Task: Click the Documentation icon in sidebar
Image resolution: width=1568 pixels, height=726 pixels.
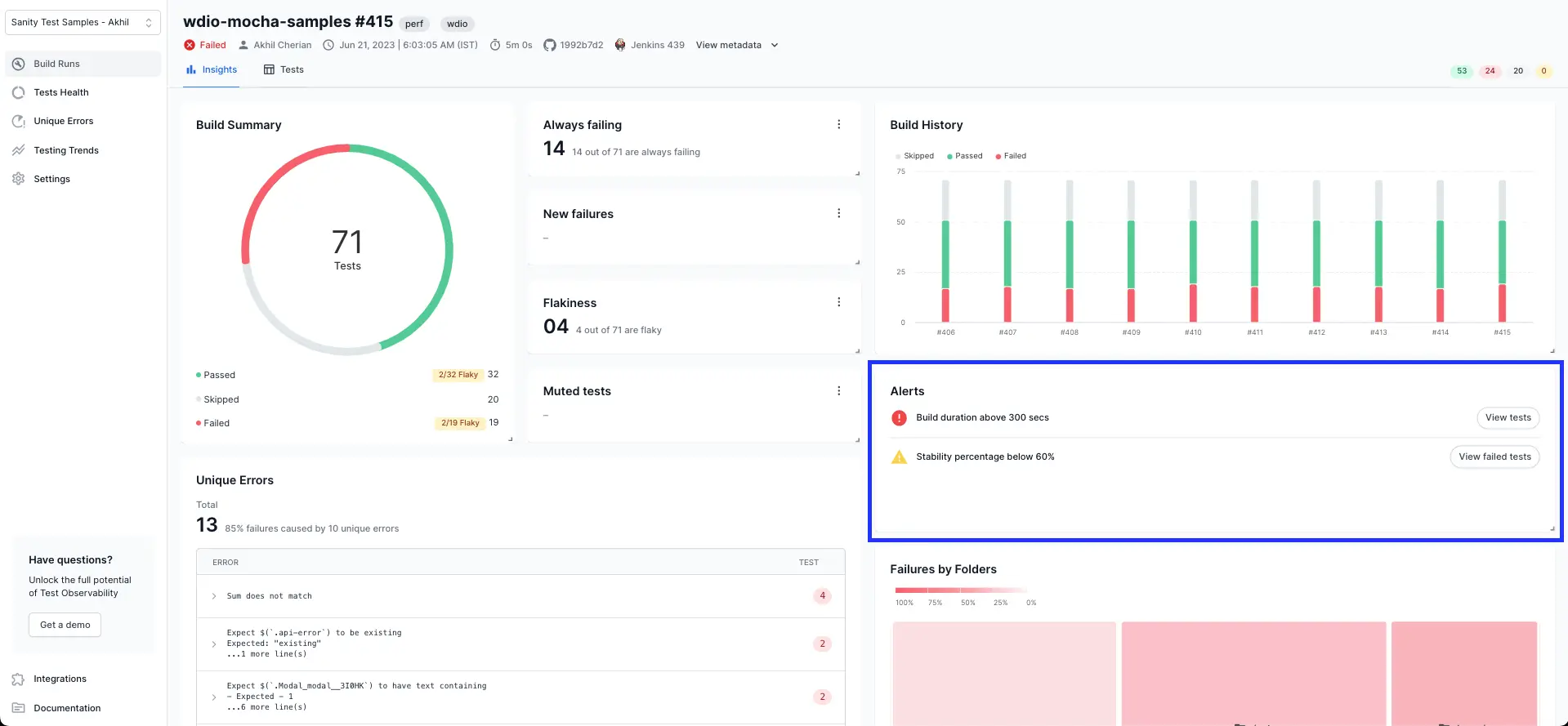Action: click(19, 708)
